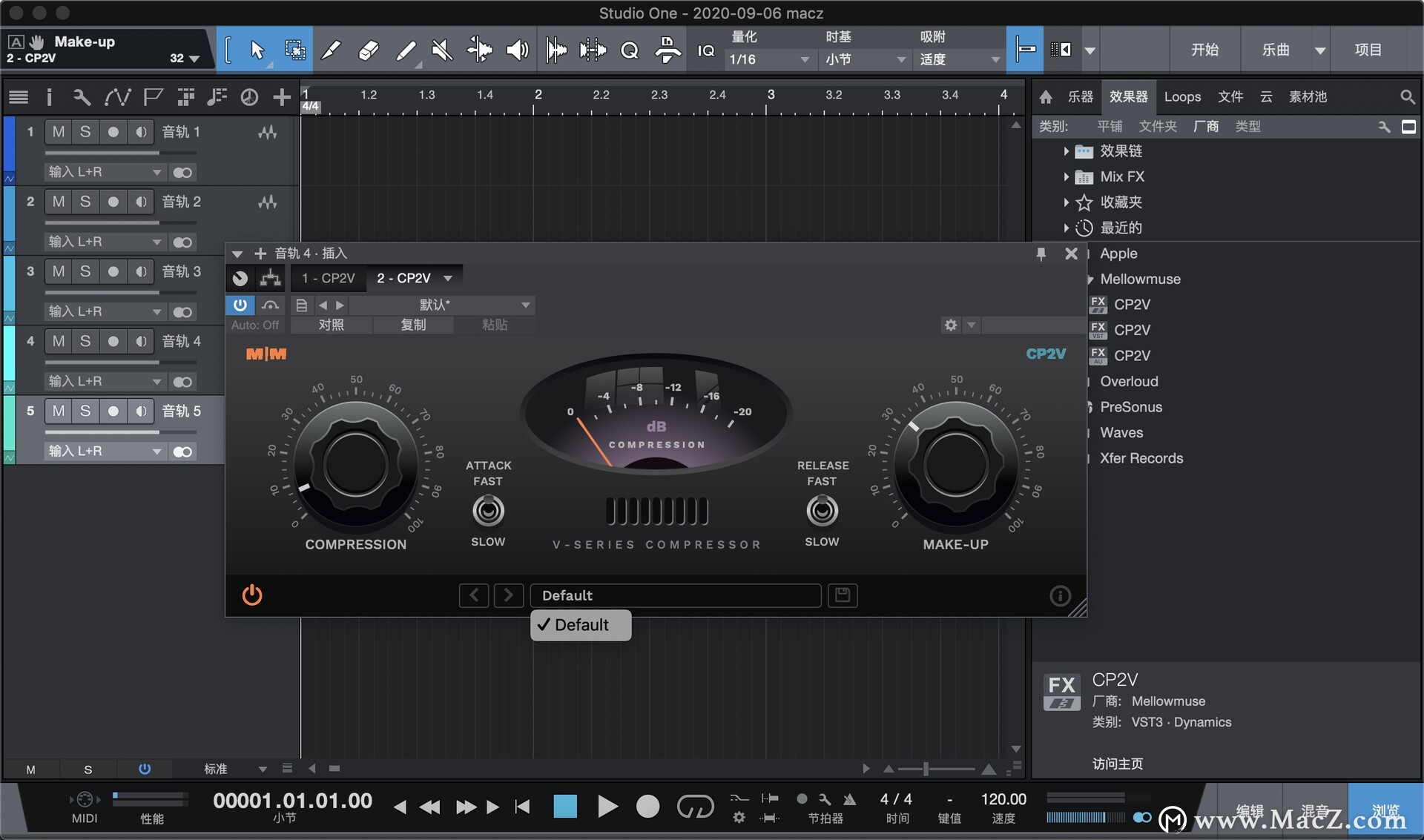This screenshot has height=840, width=1424.
Task: Select the 1 - CP2V insert tab
Action: (x=328, y=278)
